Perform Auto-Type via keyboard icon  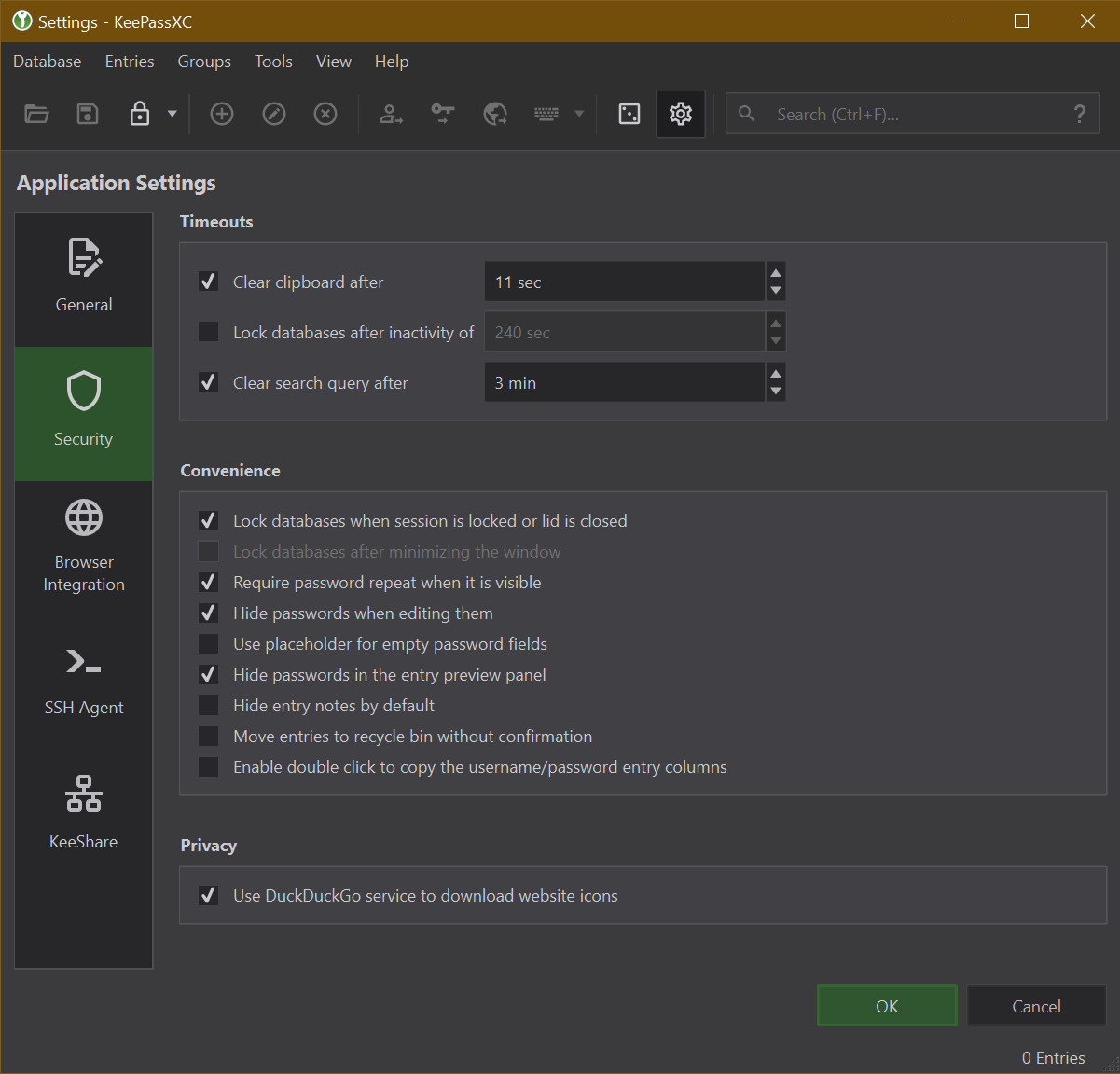coord(546,114)
